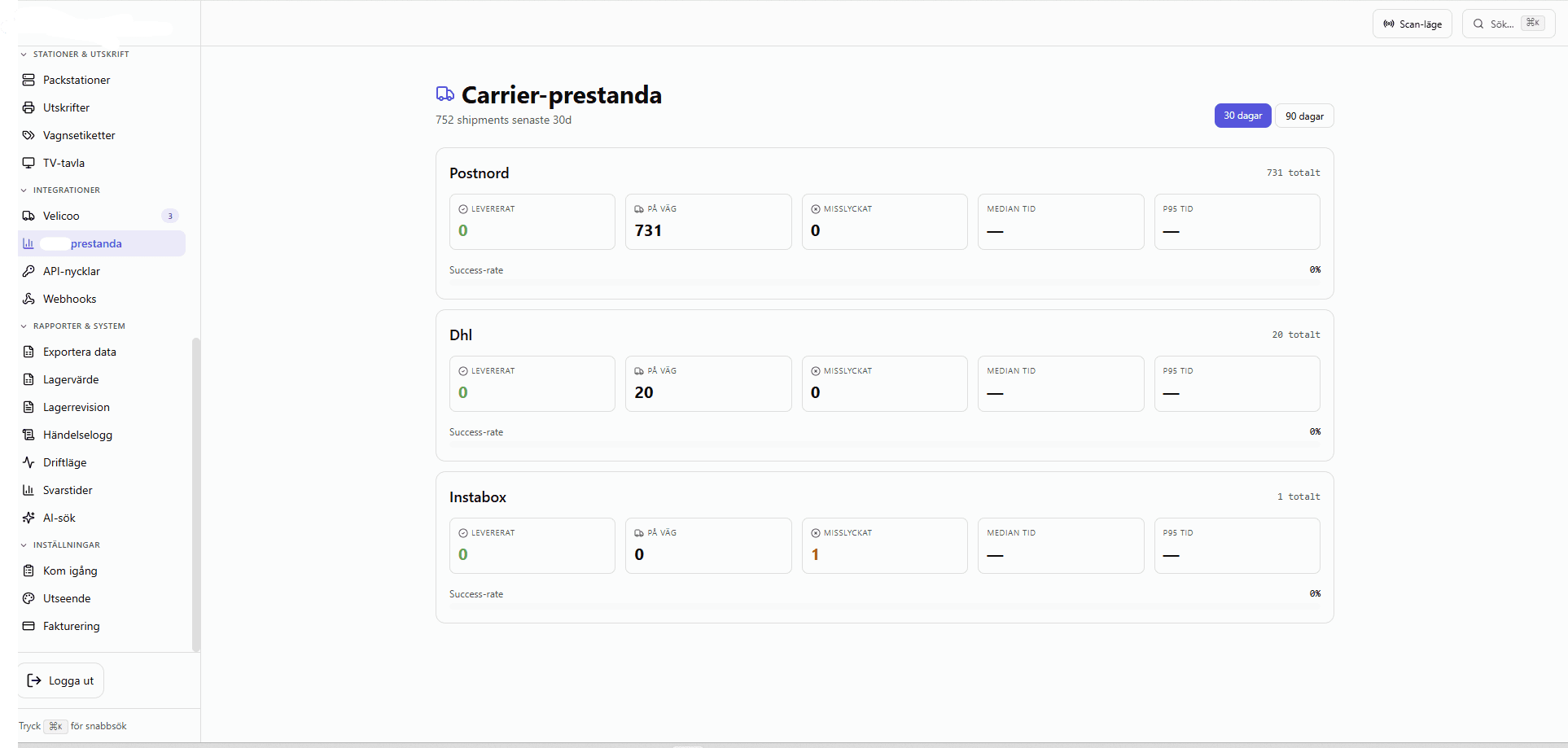
Task: Open the Sök search field
Action: (x=1509, y=24)
